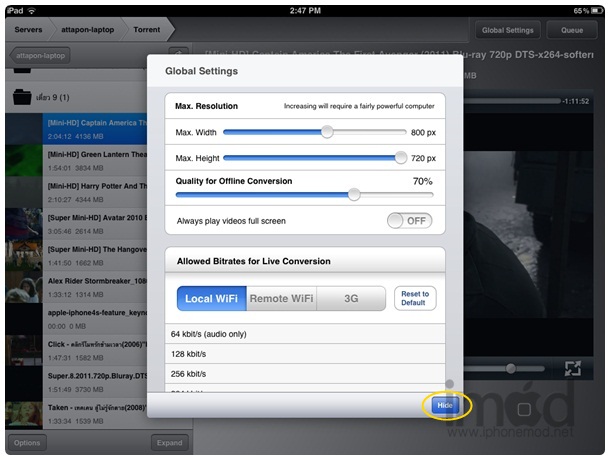Go back to Servers breadcrumb

28,30
